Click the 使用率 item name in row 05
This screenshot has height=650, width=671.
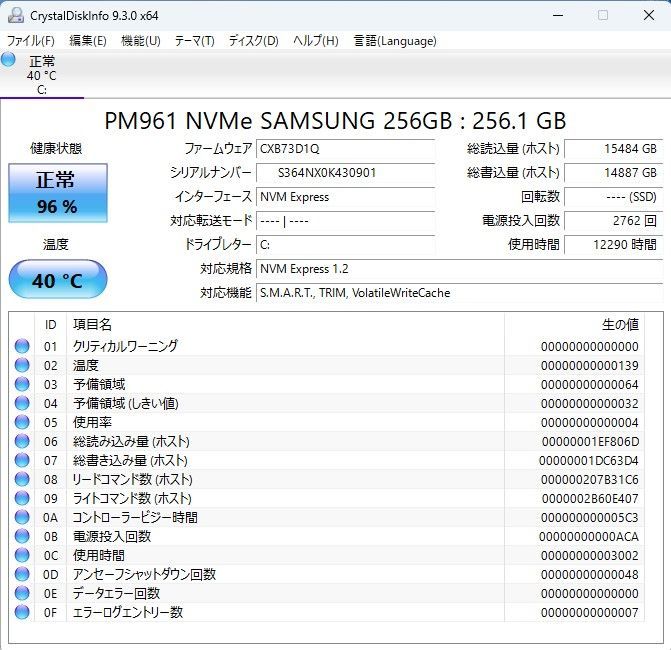tap(92, 422)
